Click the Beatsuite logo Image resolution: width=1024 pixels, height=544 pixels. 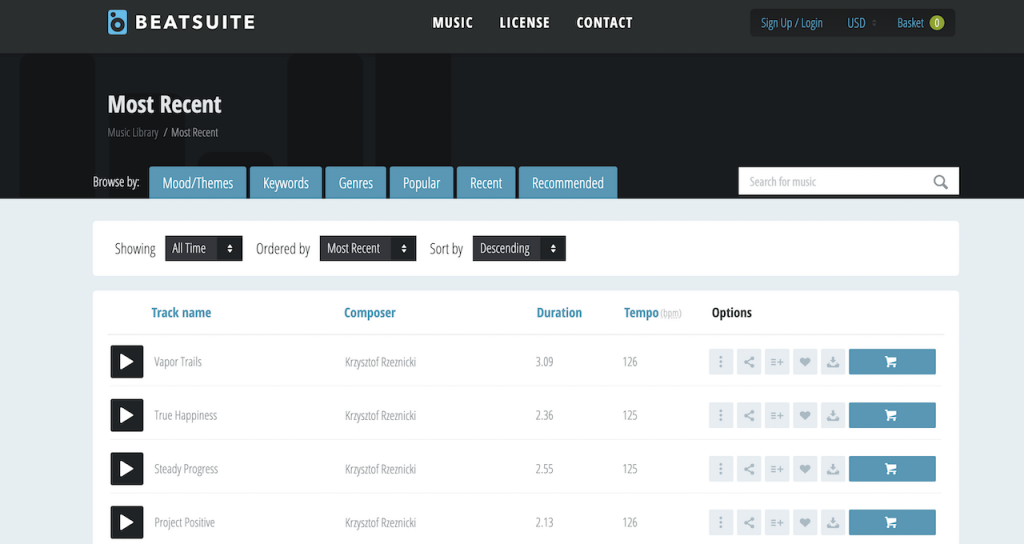(x=182, y=22)
